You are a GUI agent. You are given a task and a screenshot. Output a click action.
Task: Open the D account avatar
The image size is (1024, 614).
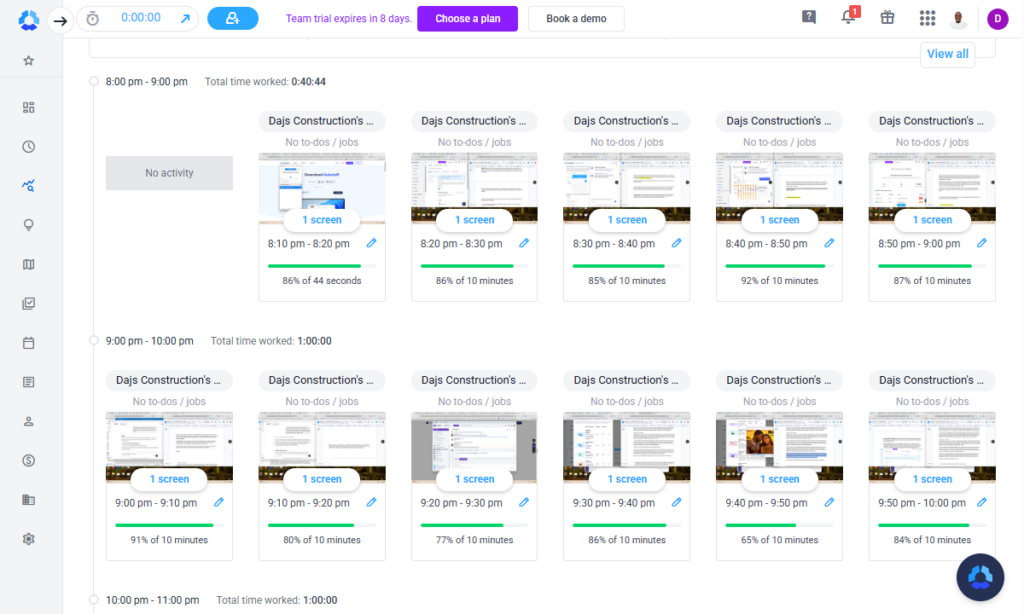(997, 19)
